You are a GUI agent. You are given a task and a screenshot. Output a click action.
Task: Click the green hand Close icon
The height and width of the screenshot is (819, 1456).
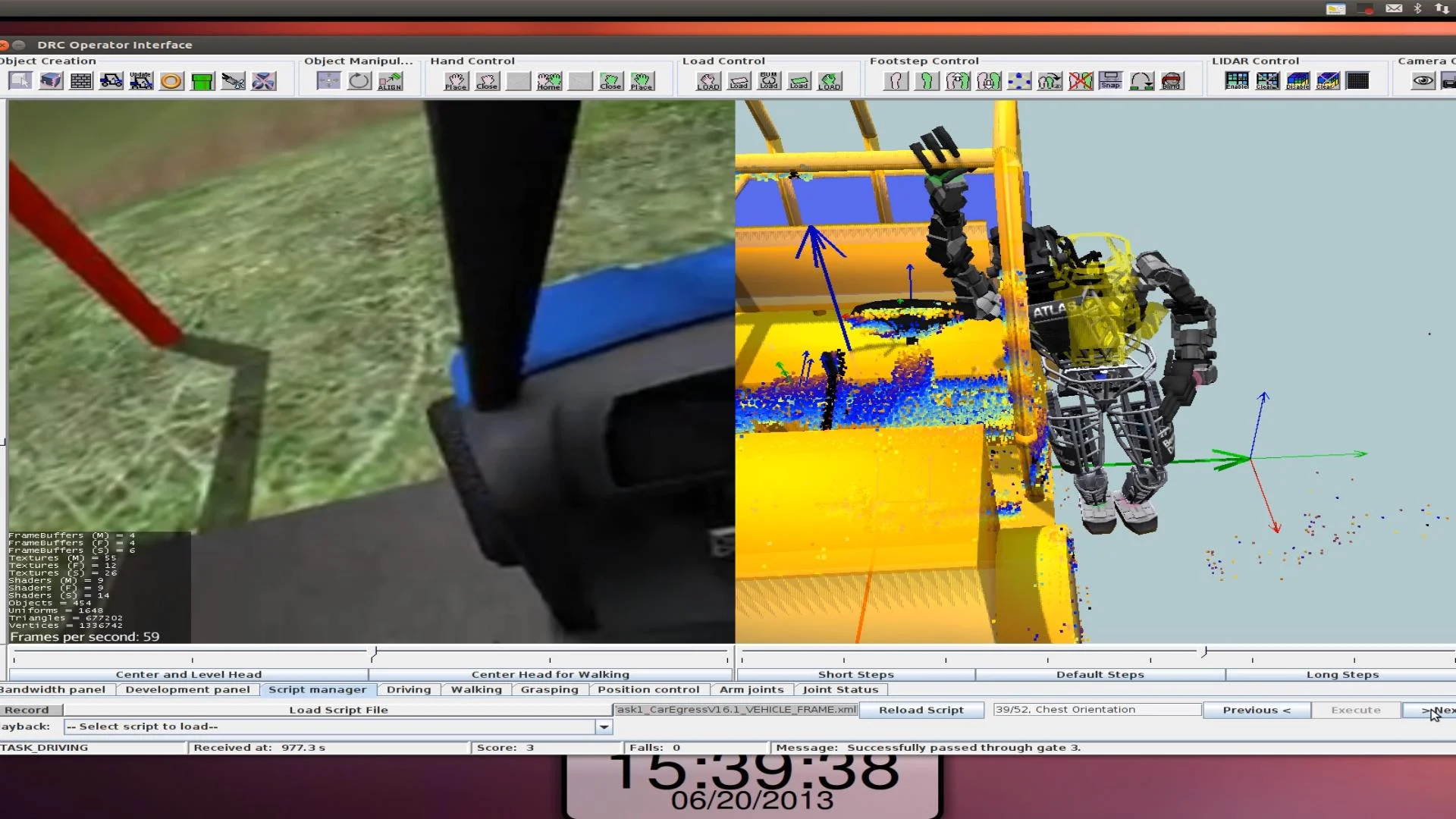[610, 80]
